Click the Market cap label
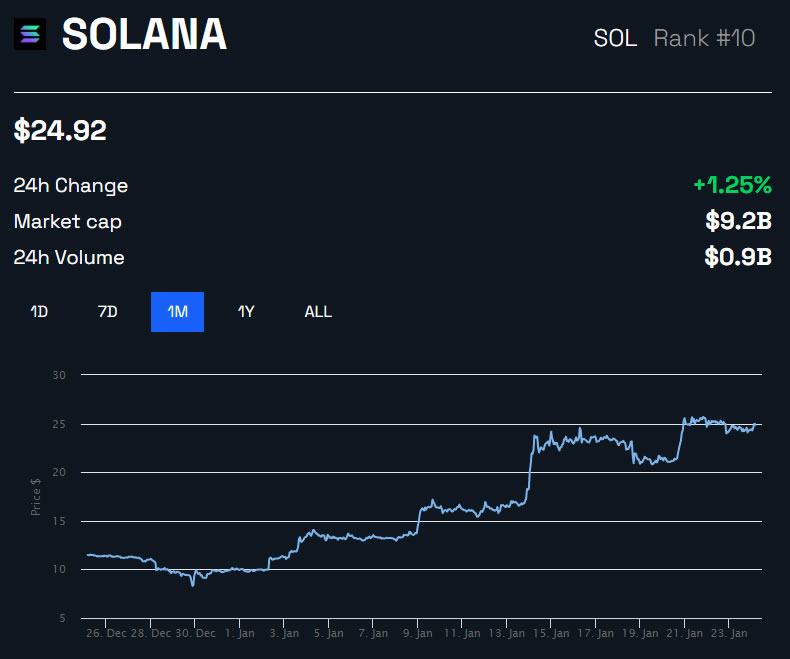The height and width of the screenshot is (659, 790). coord(68,222)
